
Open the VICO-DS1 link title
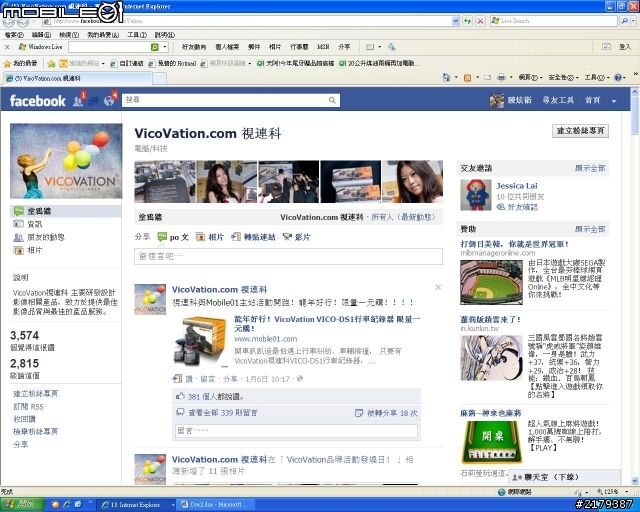(327, 323)
